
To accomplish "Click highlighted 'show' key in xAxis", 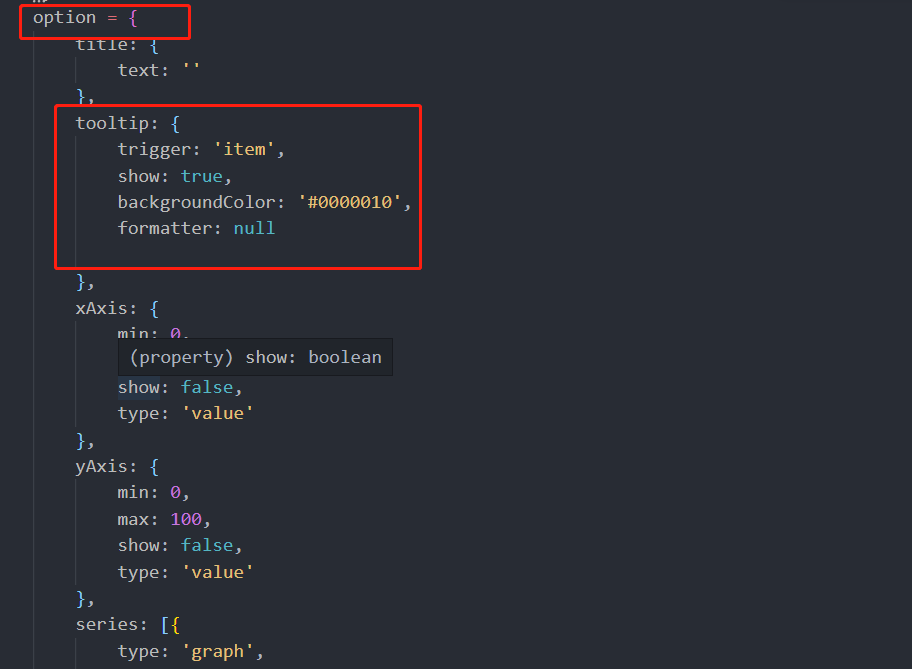I will click(x=138, y=387).
